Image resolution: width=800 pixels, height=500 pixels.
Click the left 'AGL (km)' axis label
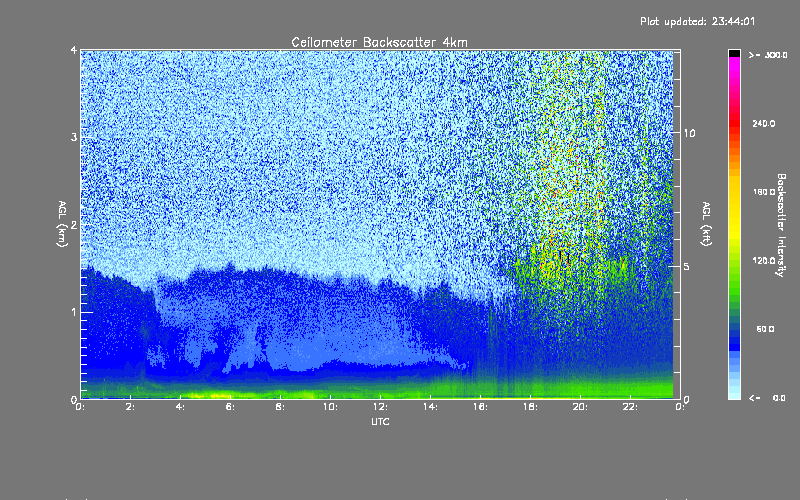(x=62, y=223)
